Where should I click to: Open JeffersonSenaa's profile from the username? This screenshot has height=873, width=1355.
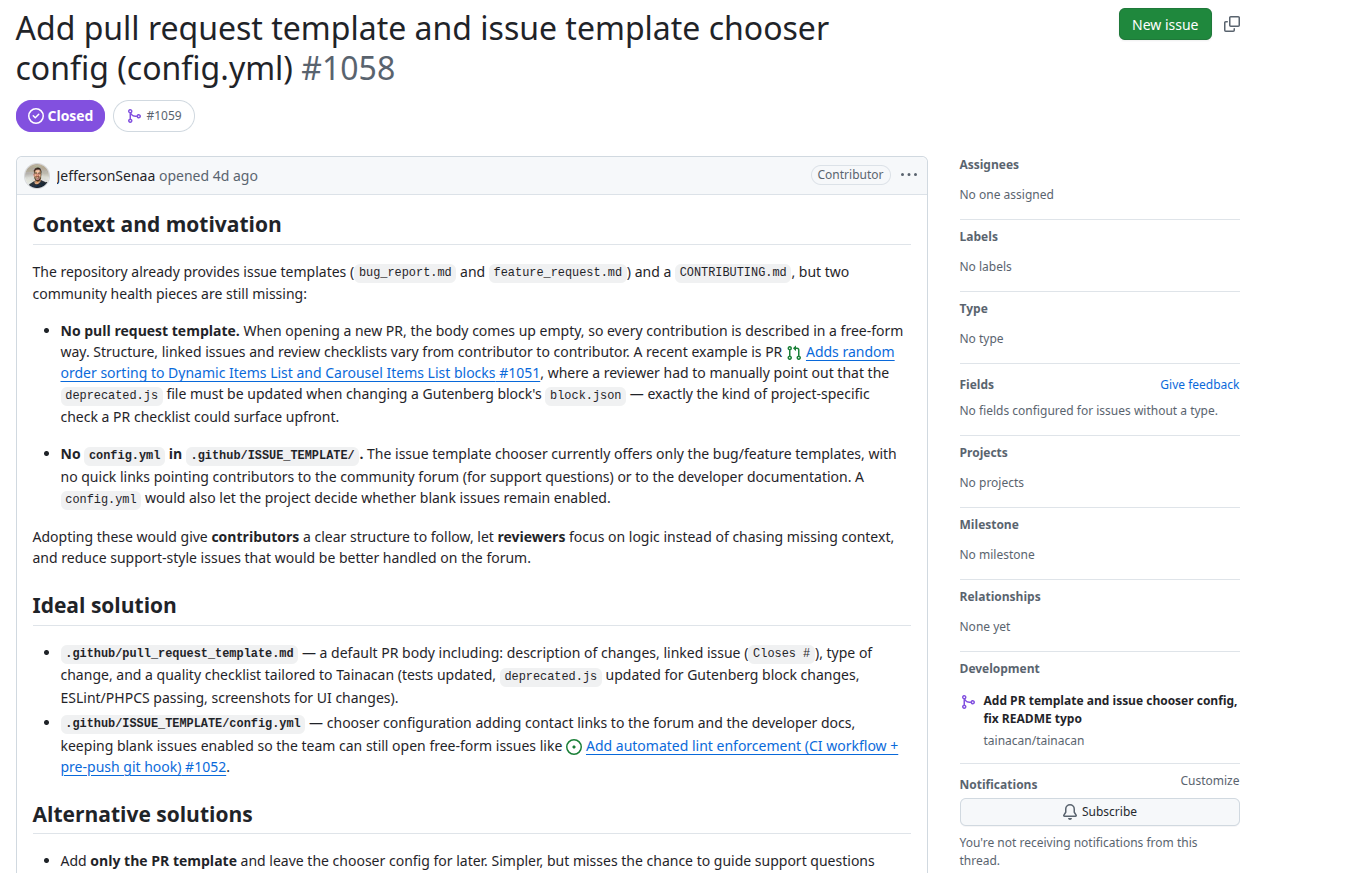[106, 176]
